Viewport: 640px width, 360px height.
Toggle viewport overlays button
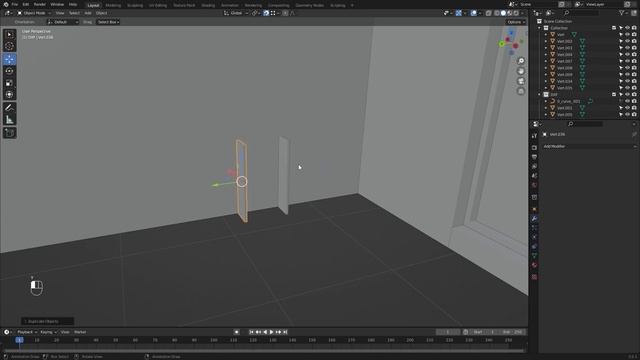pyautogui.click(x=473, y=13)
